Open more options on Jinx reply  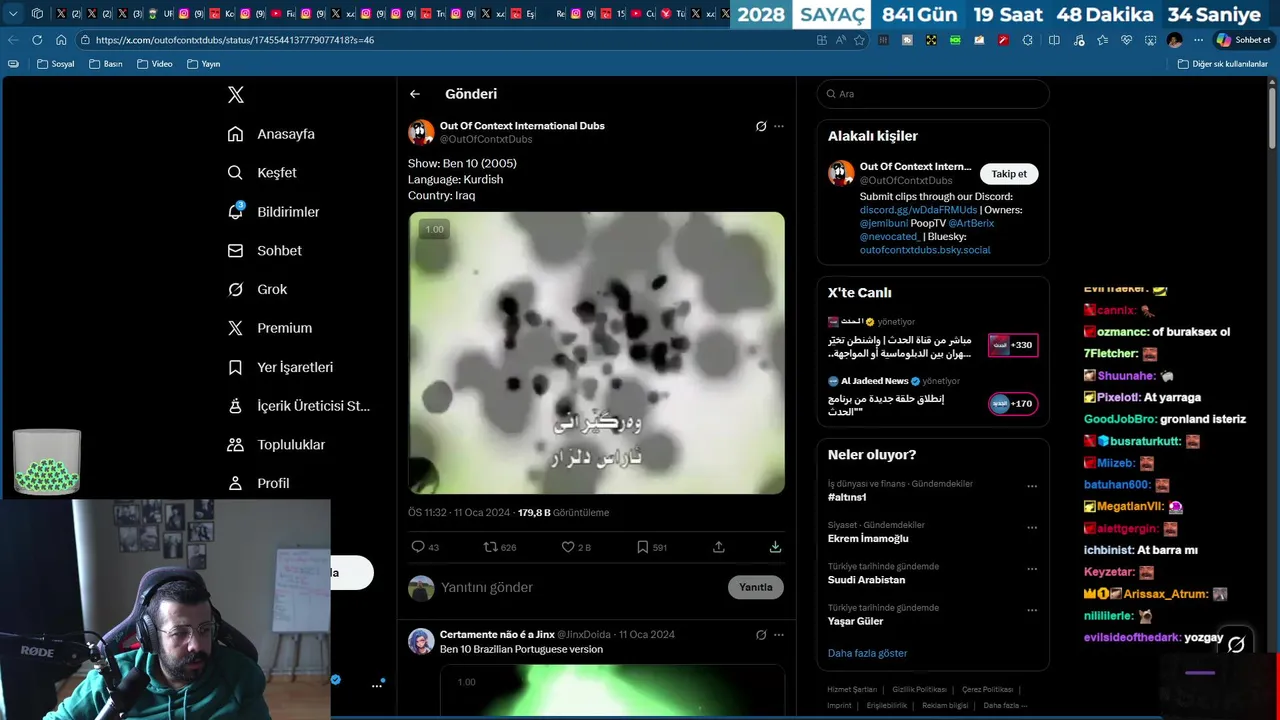click(779, 634)
